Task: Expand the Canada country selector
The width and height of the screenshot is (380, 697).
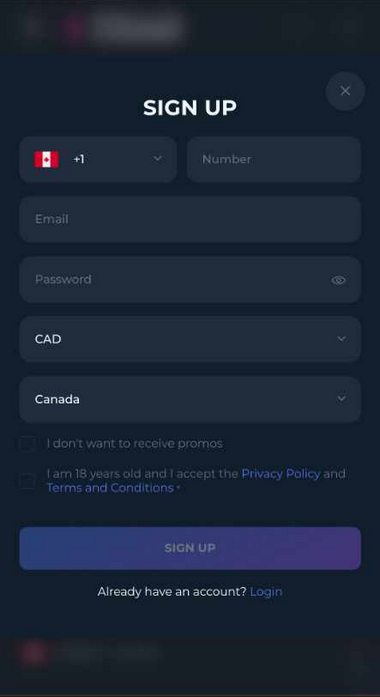Action: [190, 399]
